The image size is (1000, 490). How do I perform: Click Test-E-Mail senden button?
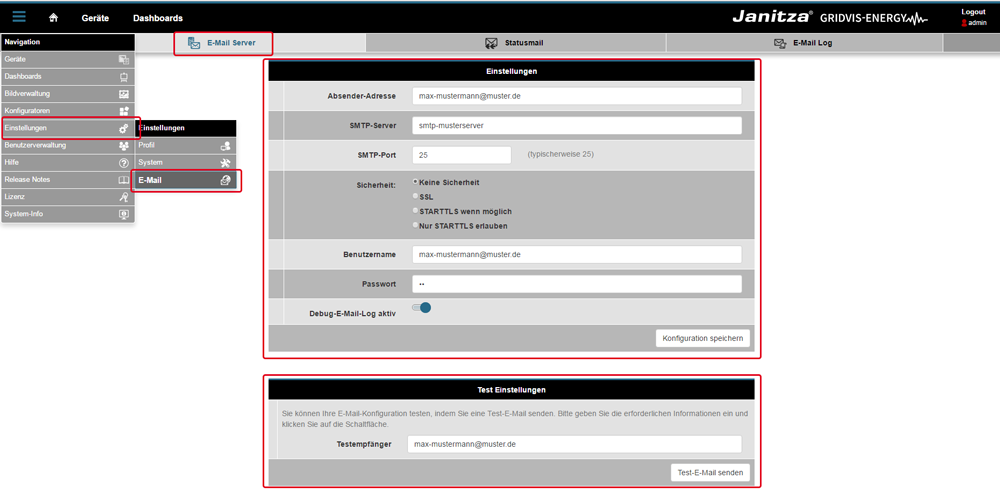[x=710, y=473]
